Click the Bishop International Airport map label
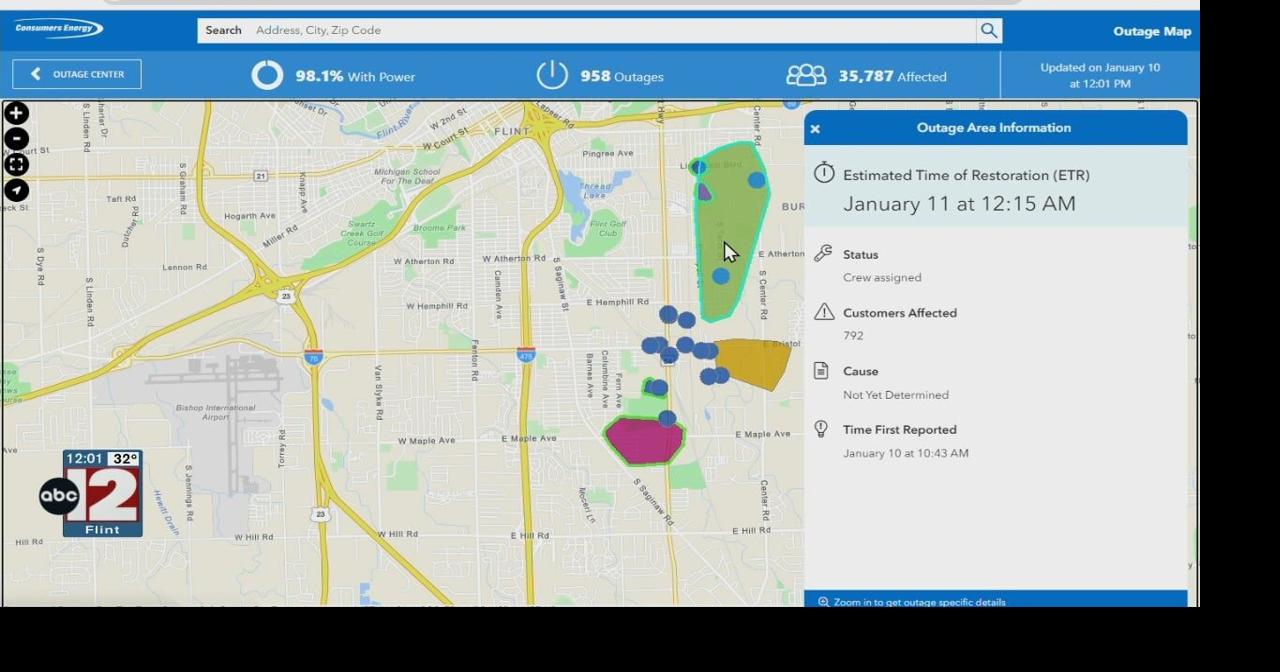1280x672 pixels. pos(215,412)
